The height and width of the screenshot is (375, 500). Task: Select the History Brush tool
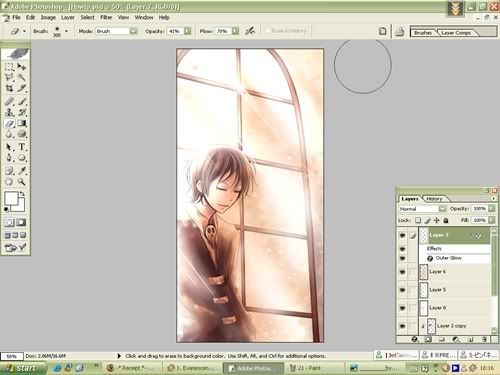click(x=22, y=112)
